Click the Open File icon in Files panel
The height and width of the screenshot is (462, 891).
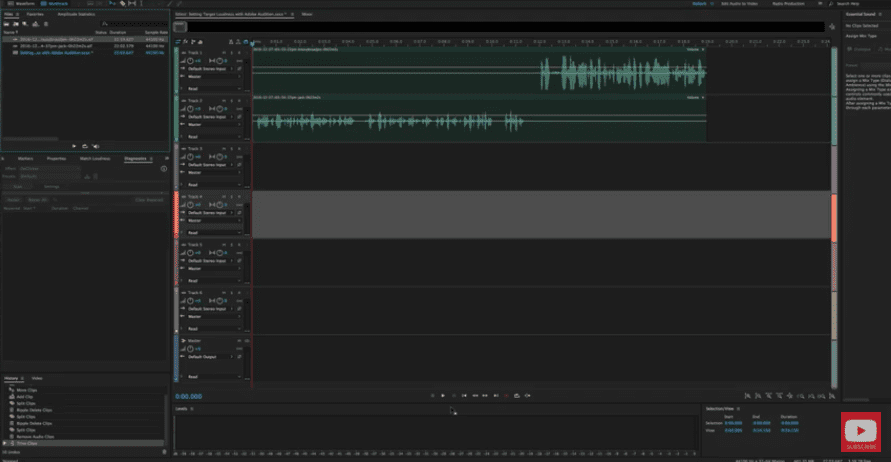pyautogui.click(x=6, y=24)
